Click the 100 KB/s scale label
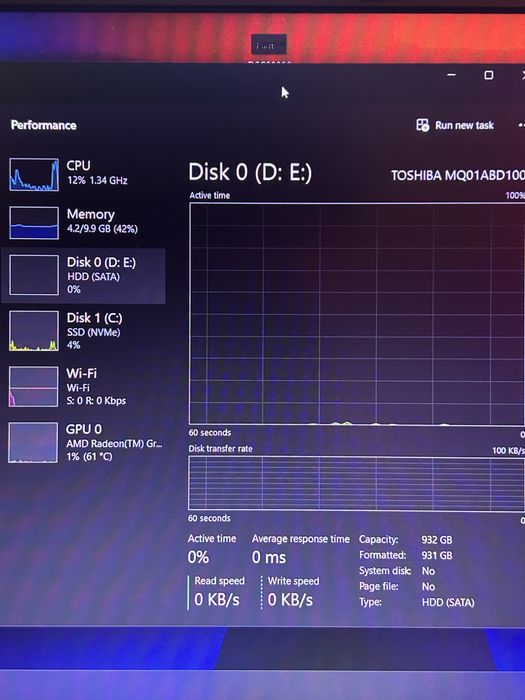The width and height of the screenshot is (525, 700). click(x=508, y=450)
